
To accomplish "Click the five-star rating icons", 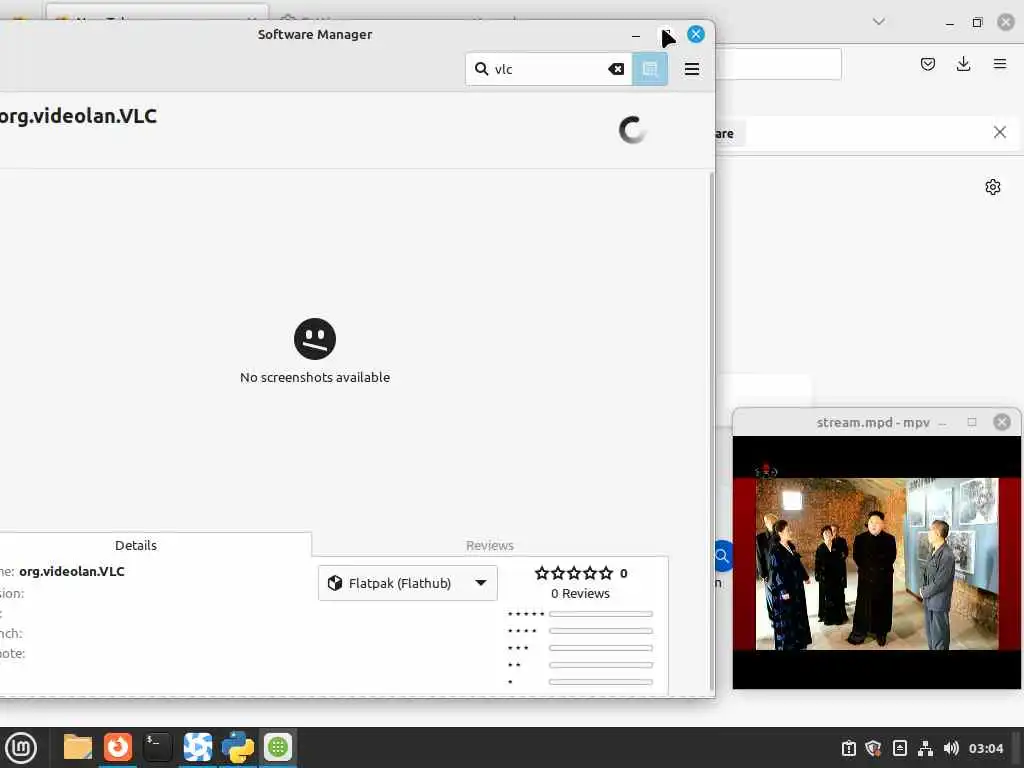I will tap(574, 573).
